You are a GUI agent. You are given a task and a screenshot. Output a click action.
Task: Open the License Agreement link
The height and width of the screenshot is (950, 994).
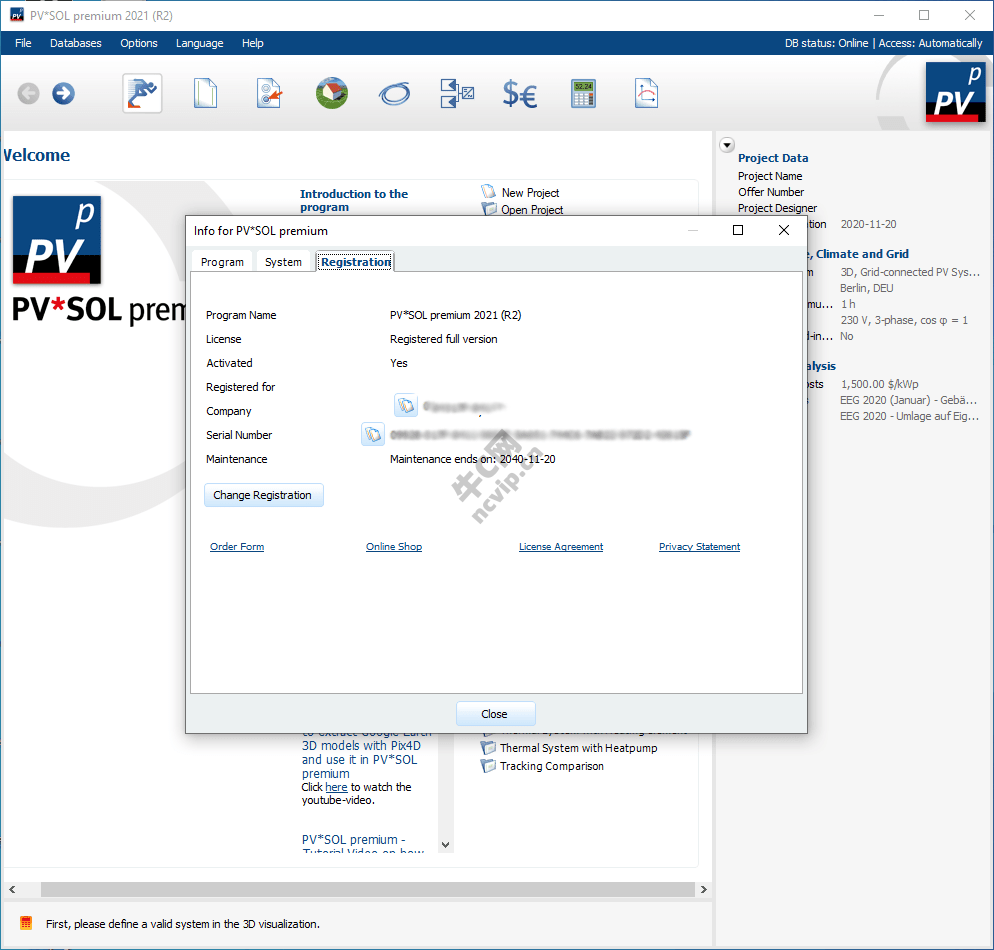[561, 546]
